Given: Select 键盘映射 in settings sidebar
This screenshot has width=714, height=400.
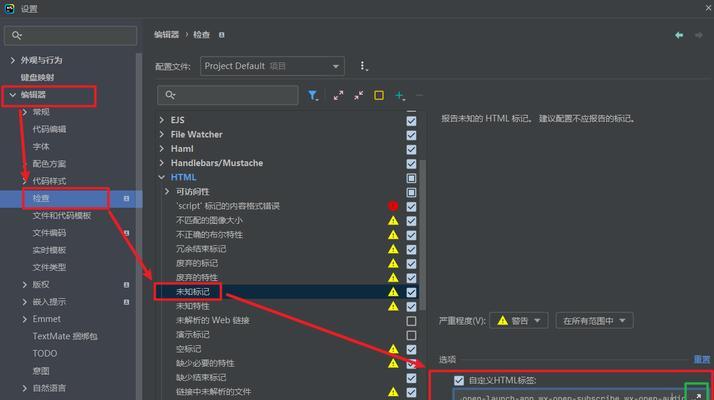Looking at the screenshot, I should (x=37, y=77).
